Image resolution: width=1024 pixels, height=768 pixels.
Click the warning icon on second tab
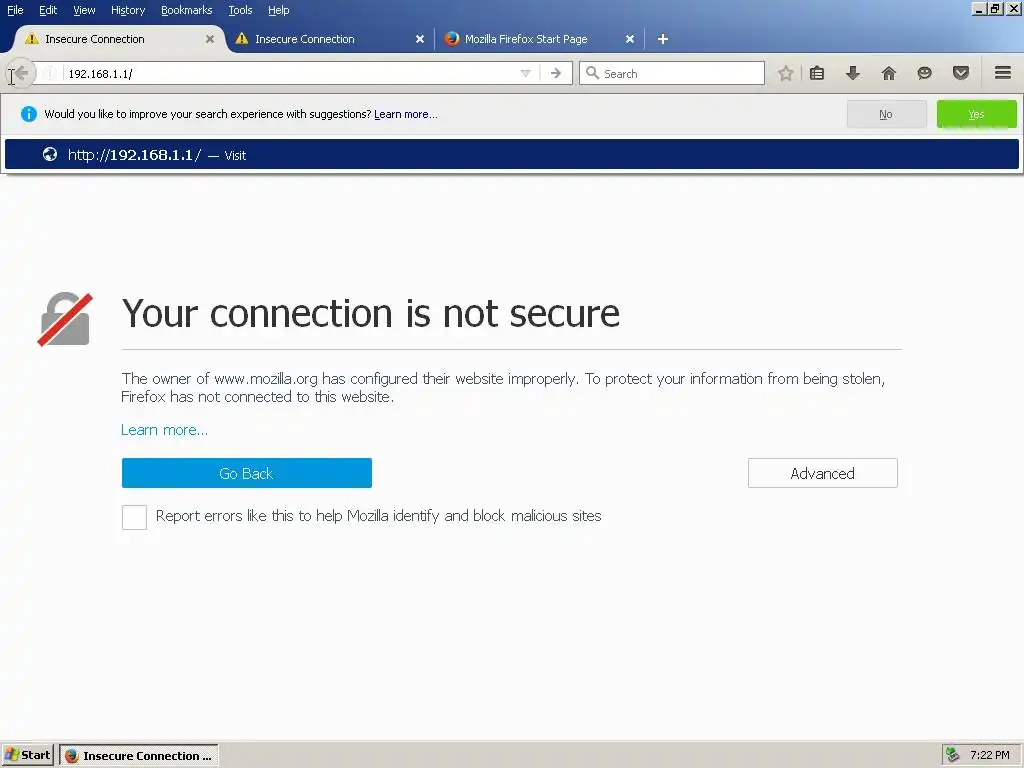242,39
